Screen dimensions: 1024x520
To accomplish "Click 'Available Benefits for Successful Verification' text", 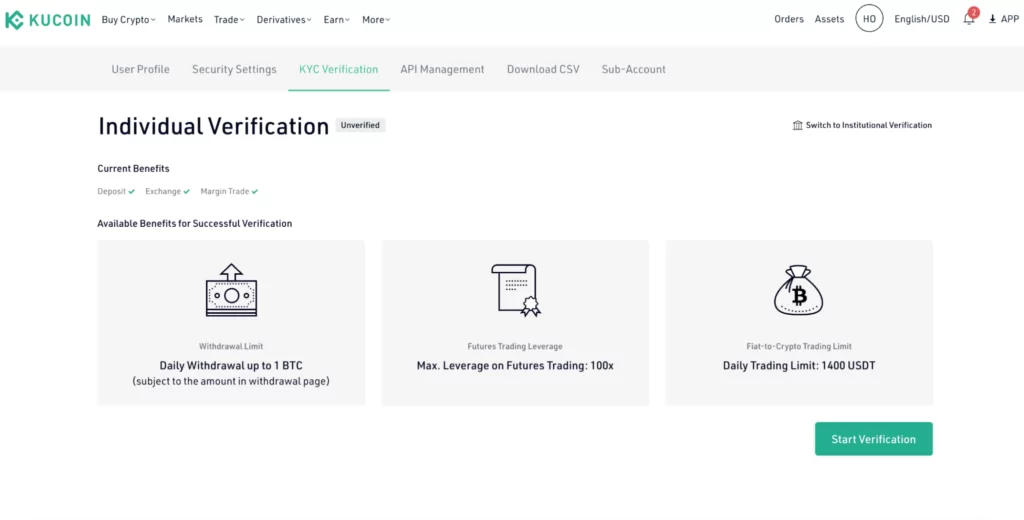I will (195, 223).
